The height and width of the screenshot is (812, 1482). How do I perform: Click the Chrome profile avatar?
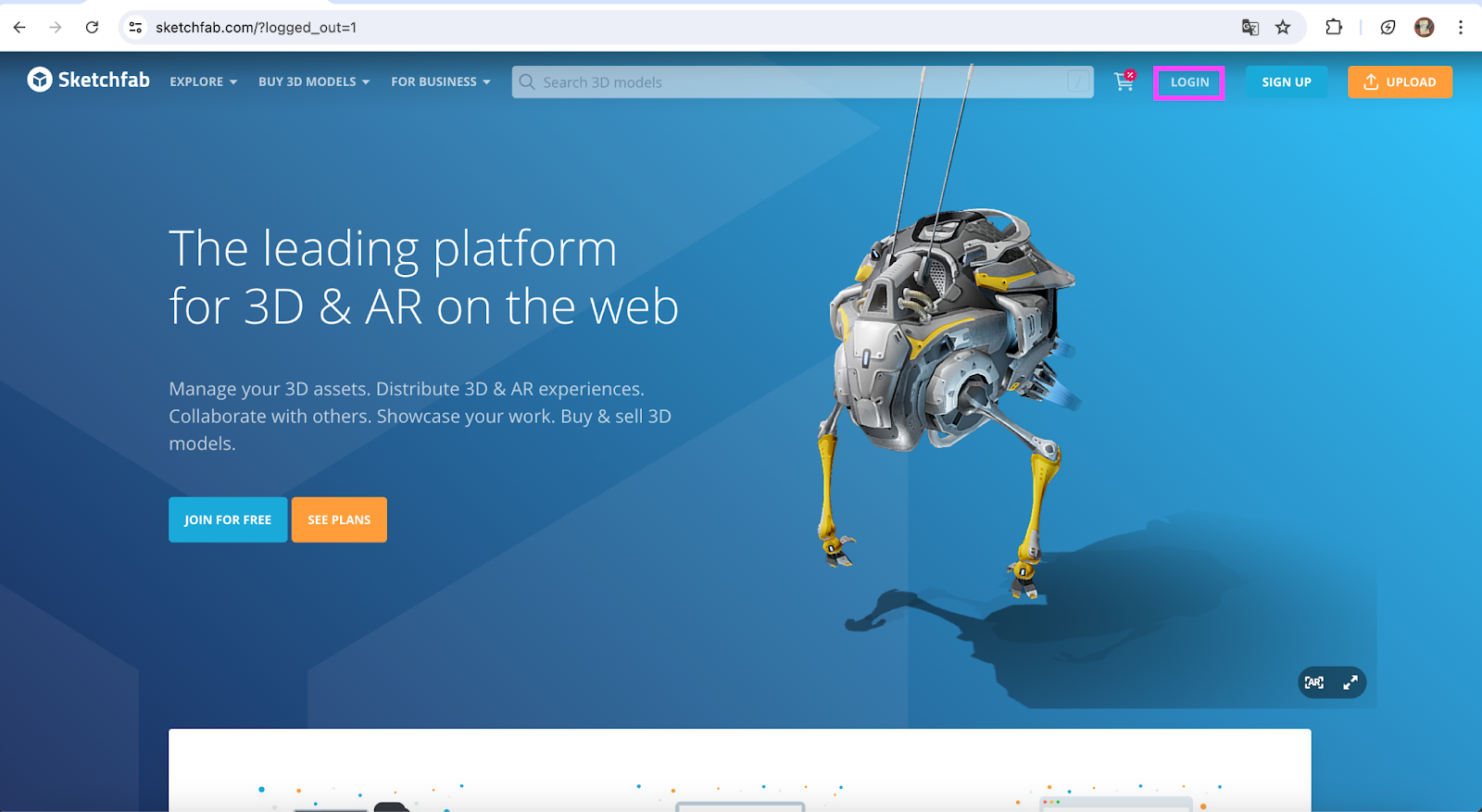[1424, 28]
